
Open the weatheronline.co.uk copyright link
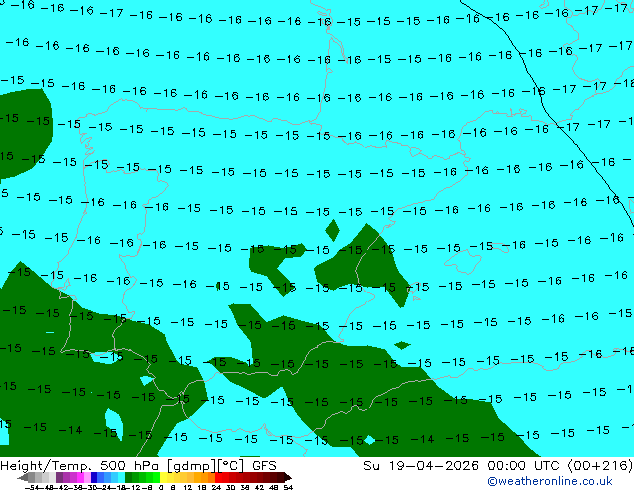(549, 481)
